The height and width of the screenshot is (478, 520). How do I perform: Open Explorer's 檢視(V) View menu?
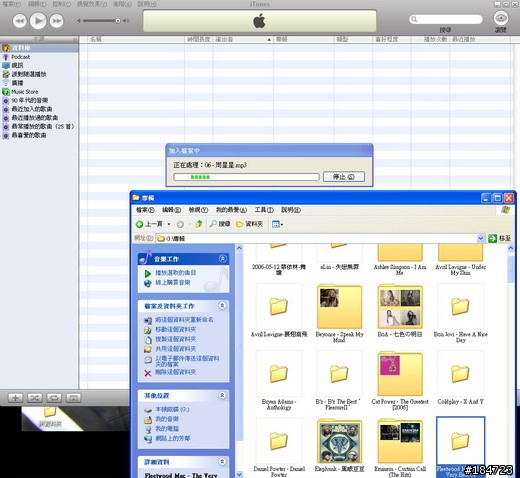pos(198,210)
